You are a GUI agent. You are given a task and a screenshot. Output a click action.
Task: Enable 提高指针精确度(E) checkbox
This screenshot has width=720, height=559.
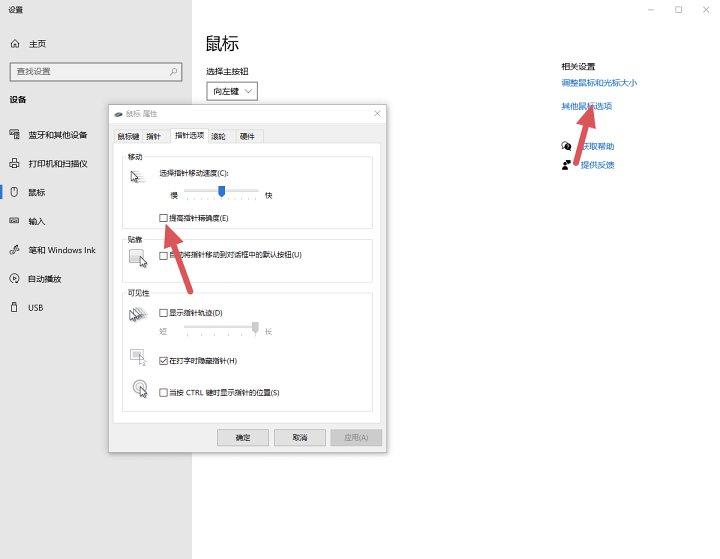click(163, 218)
